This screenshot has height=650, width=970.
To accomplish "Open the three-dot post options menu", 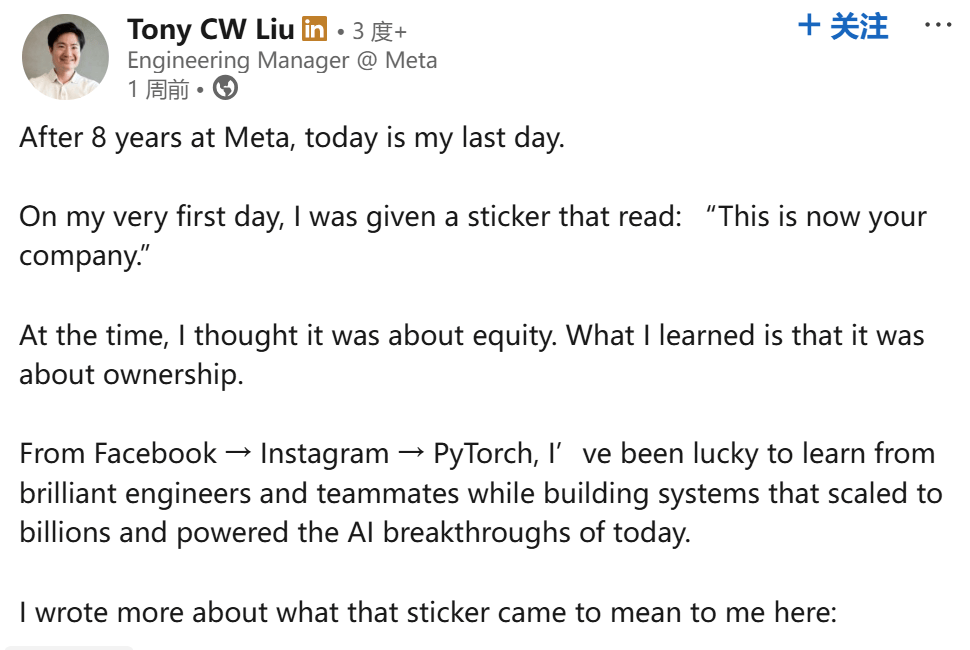I will point(937,25).
